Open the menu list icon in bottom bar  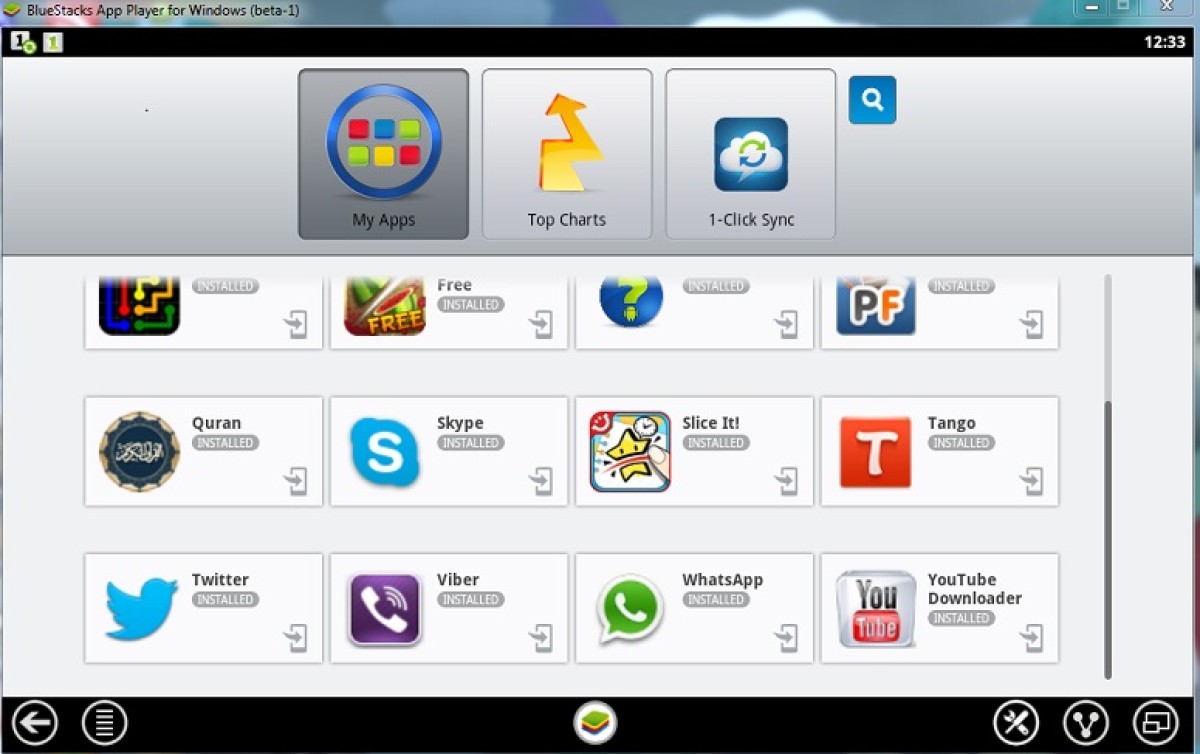[x=104, y=723]
